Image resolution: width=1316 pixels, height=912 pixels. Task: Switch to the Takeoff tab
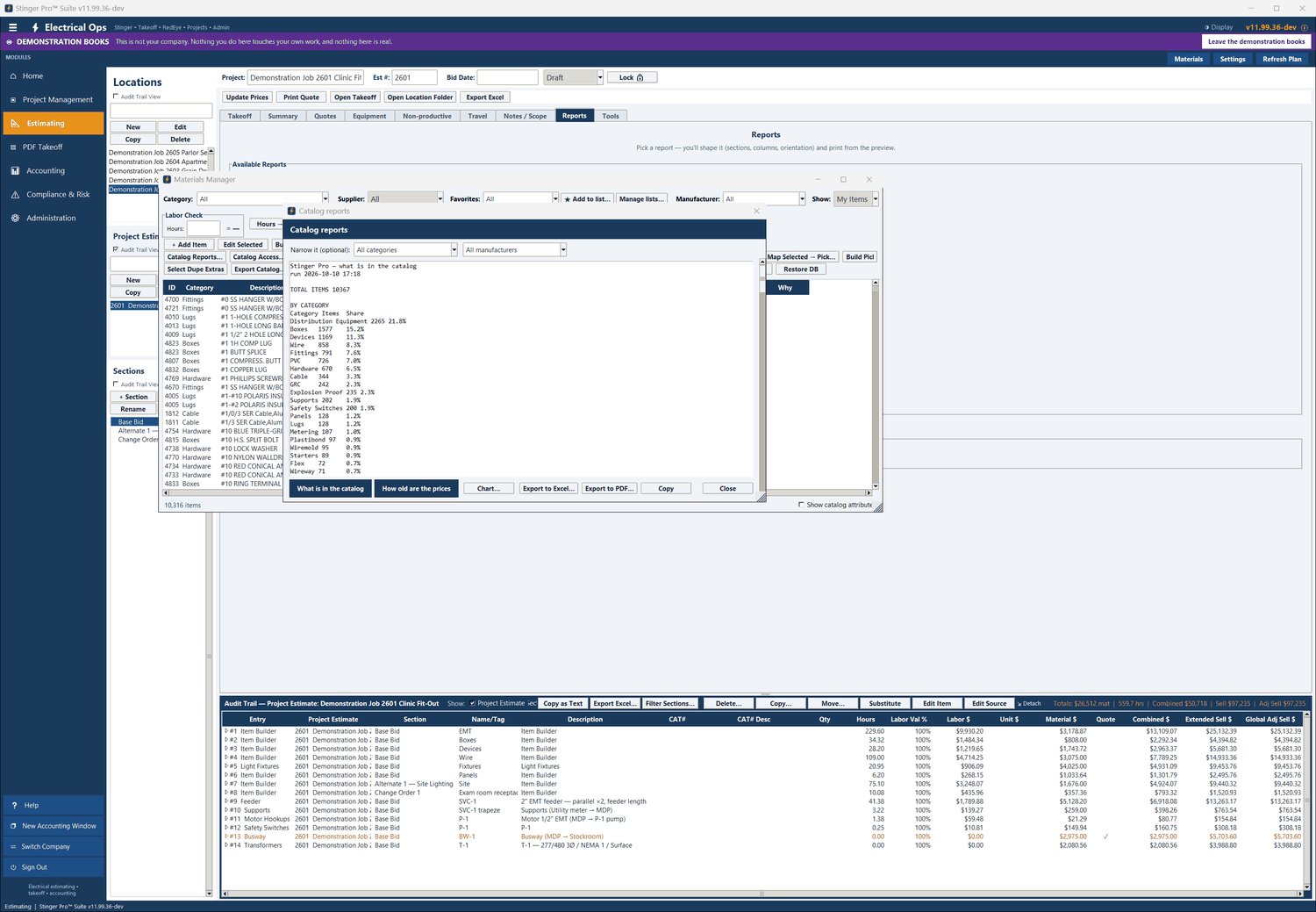240,116
